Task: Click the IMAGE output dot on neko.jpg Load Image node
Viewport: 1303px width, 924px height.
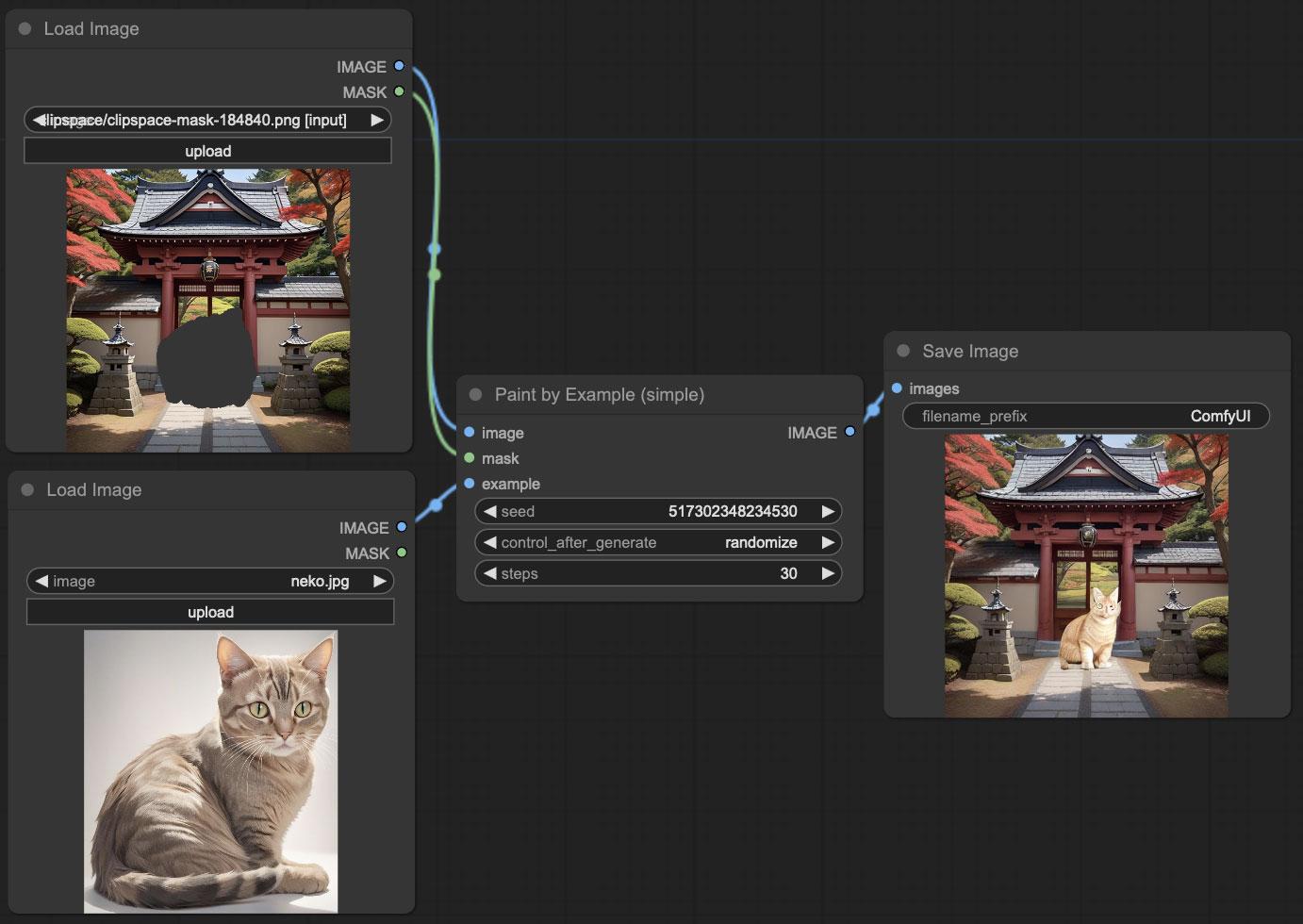Action: [x=403, y=527]
